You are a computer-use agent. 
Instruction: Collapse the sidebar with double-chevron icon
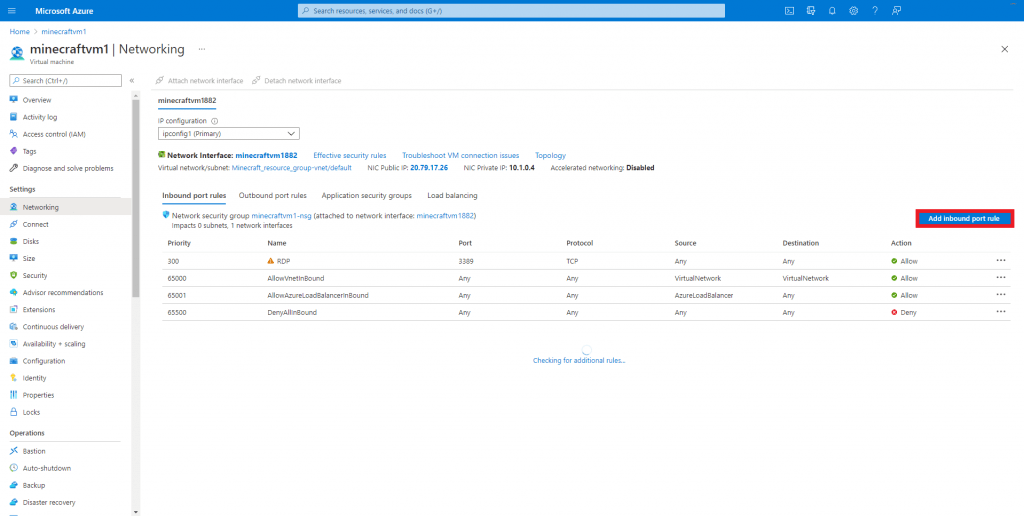coord(132,80)
